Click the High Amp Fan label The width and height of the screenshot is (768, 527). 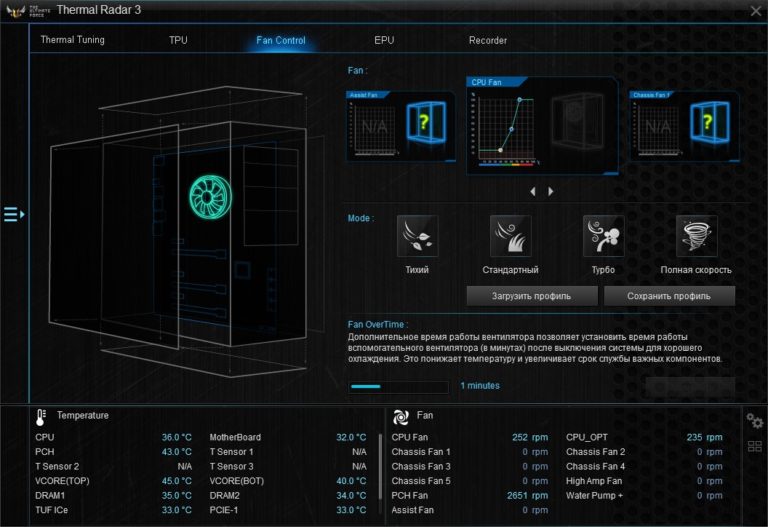pos(594,481)
